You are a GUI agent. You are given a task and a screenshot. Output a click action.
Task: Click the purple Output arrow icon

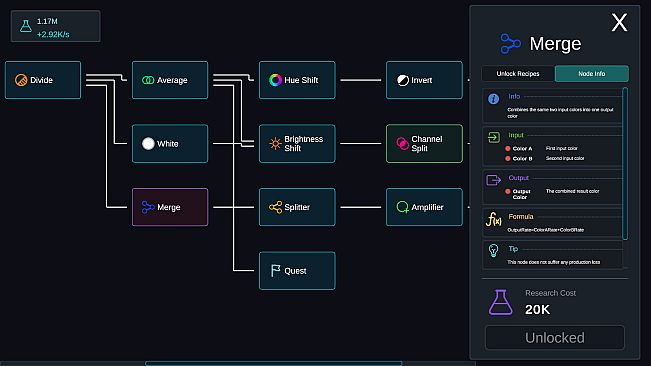click(x=493, y=180)
